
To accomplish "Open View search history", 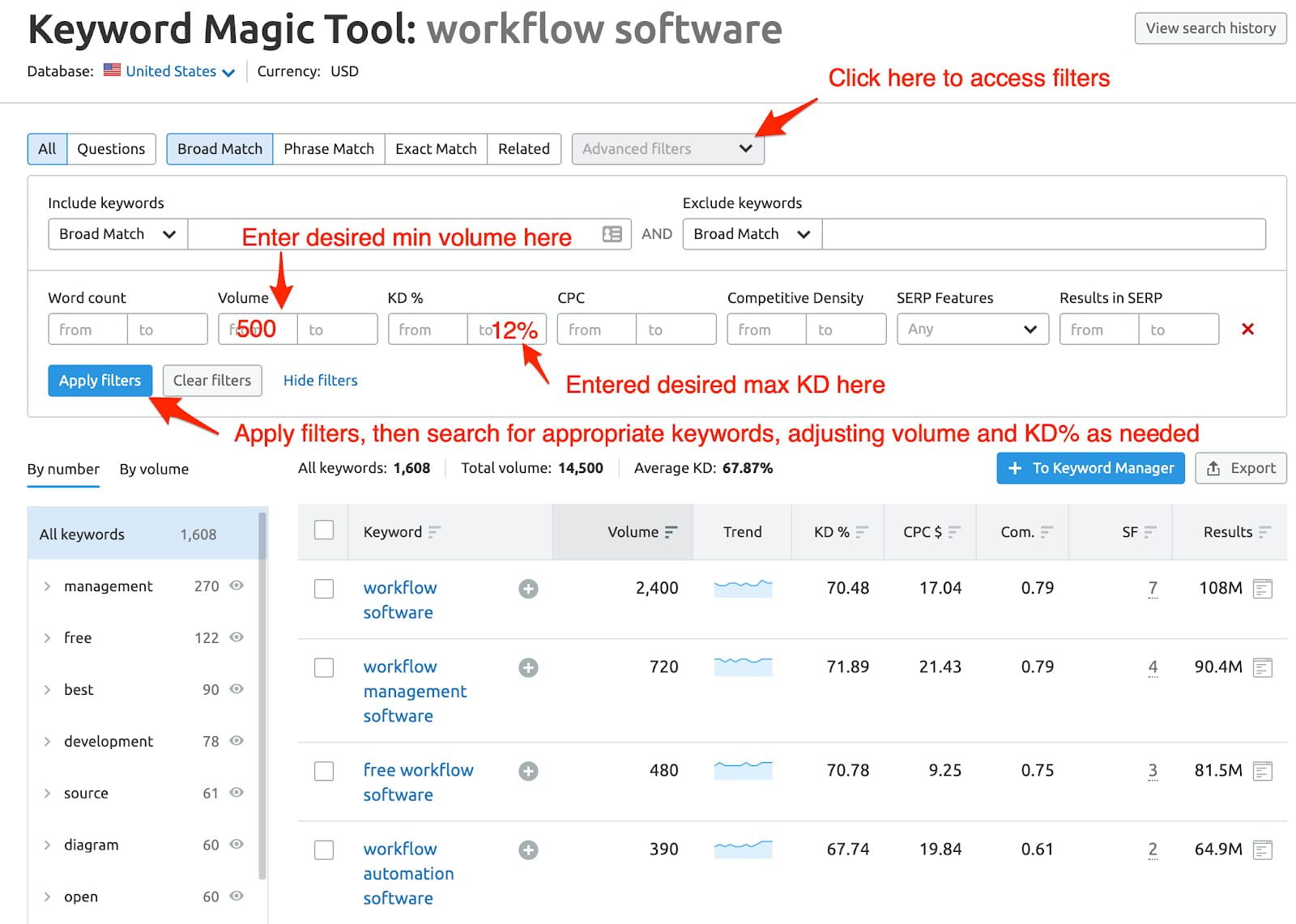I will [x=1210, y=28].
